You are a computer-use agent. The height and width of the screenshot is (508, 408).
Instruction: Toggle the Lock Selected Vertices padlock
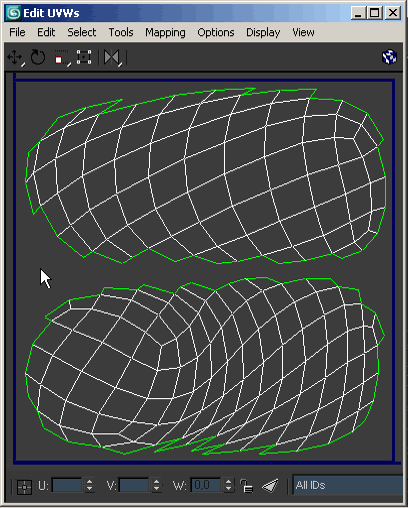tap(246, 486)
